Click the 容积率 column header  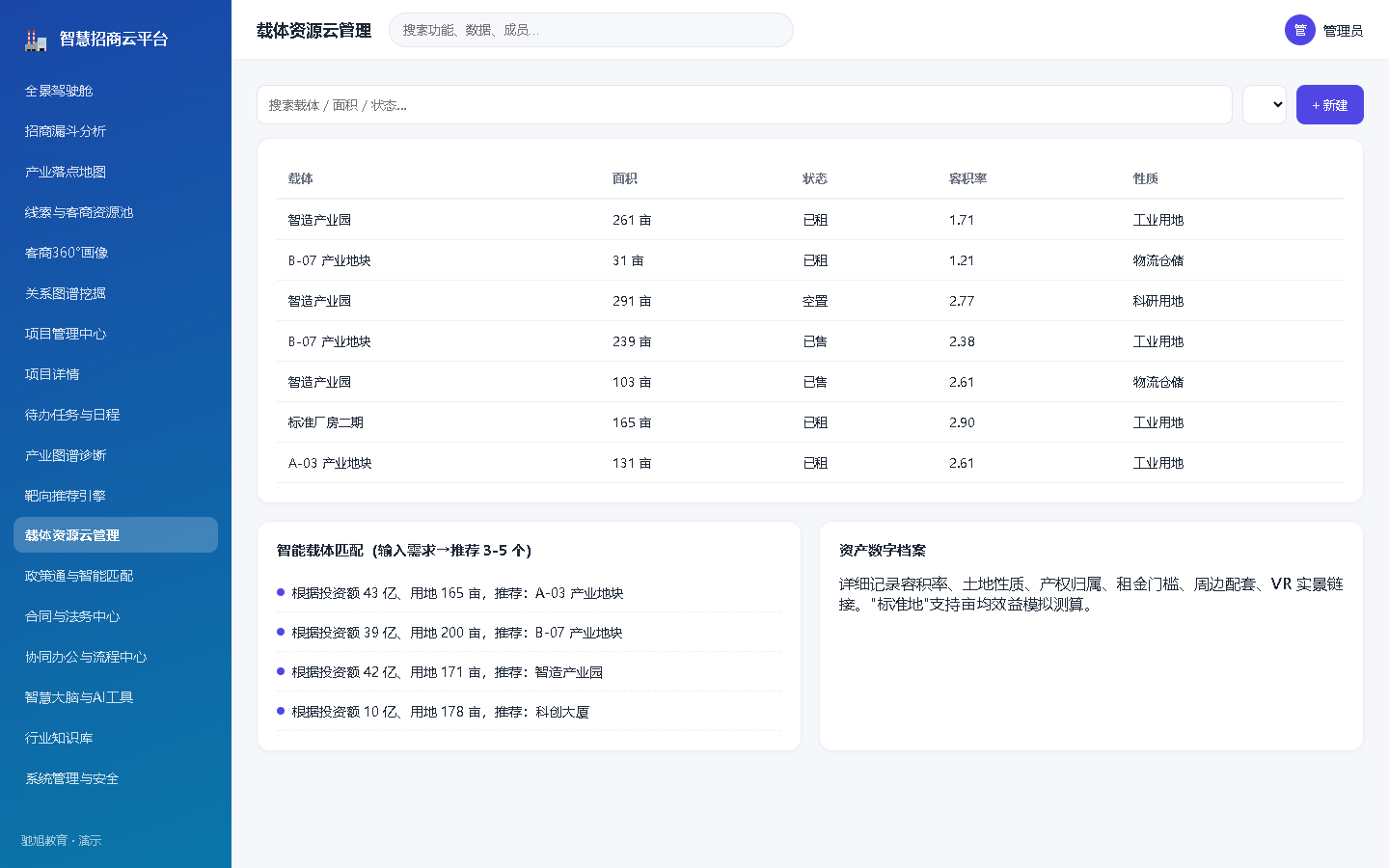tap(967, 178)
